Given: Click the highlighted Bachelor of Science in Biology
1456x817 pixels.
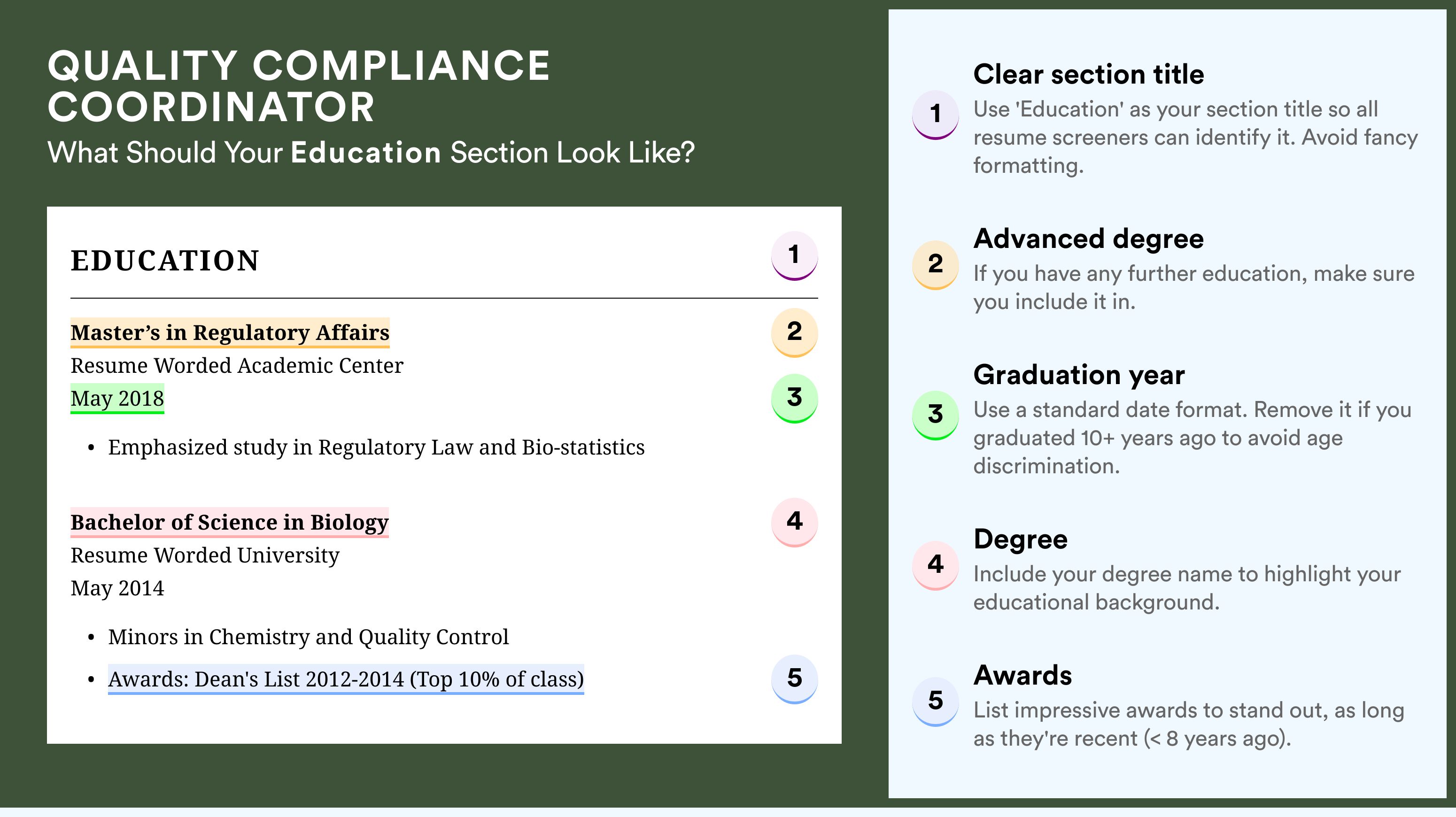Looking at the screenshot, I should [x=230, y=523].
